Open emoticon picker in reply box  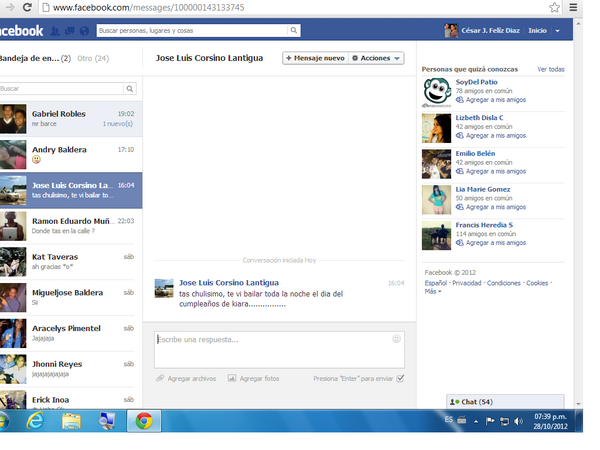396,339
